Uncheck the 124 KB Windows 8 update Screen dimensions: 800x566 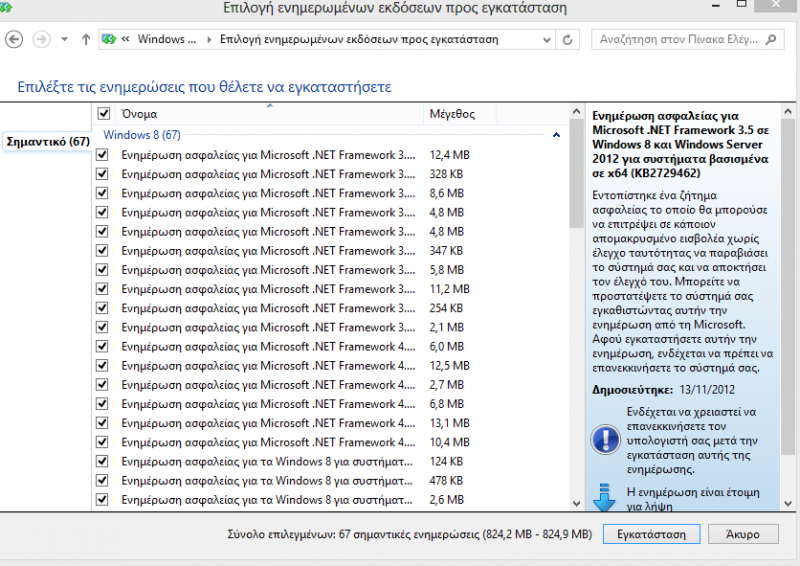[102, 461]
